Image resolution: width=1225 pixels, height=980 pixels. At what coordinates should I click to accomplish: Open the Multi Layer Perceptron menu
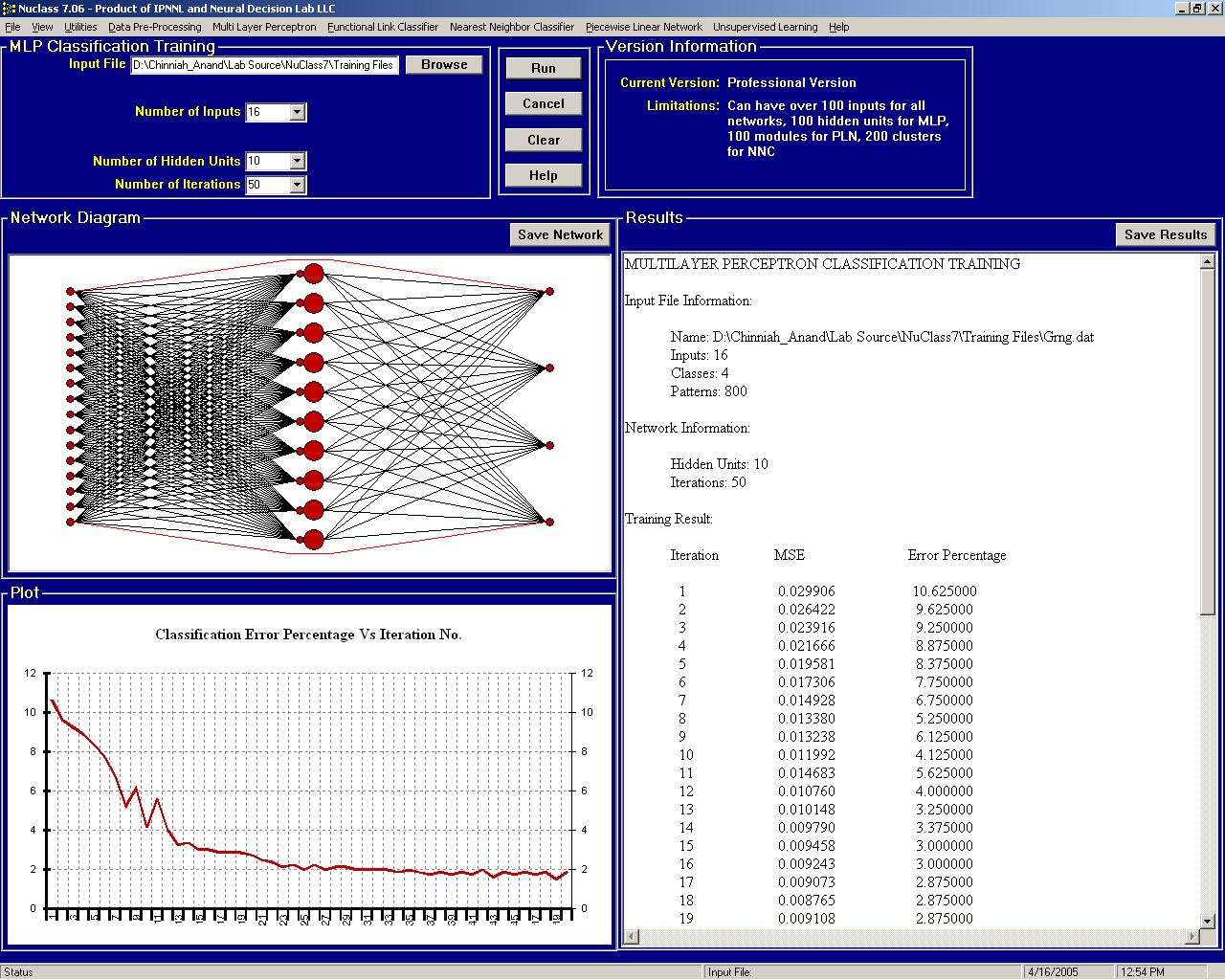[264, 27]
